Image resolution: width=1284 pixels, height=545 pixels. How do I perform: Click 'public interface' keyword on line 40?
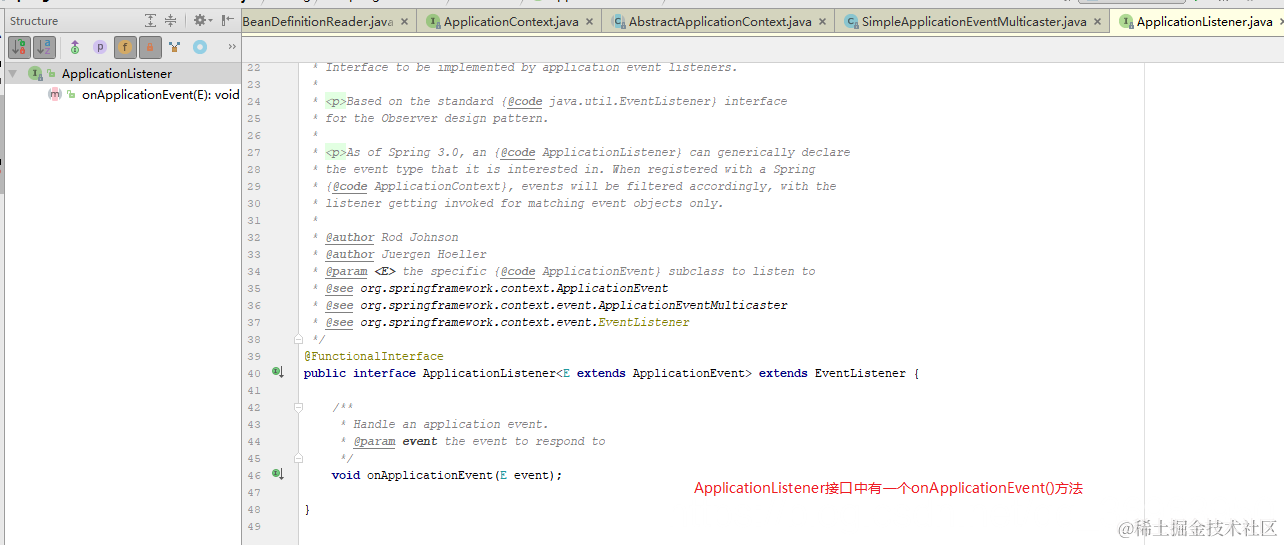(360, 373)
